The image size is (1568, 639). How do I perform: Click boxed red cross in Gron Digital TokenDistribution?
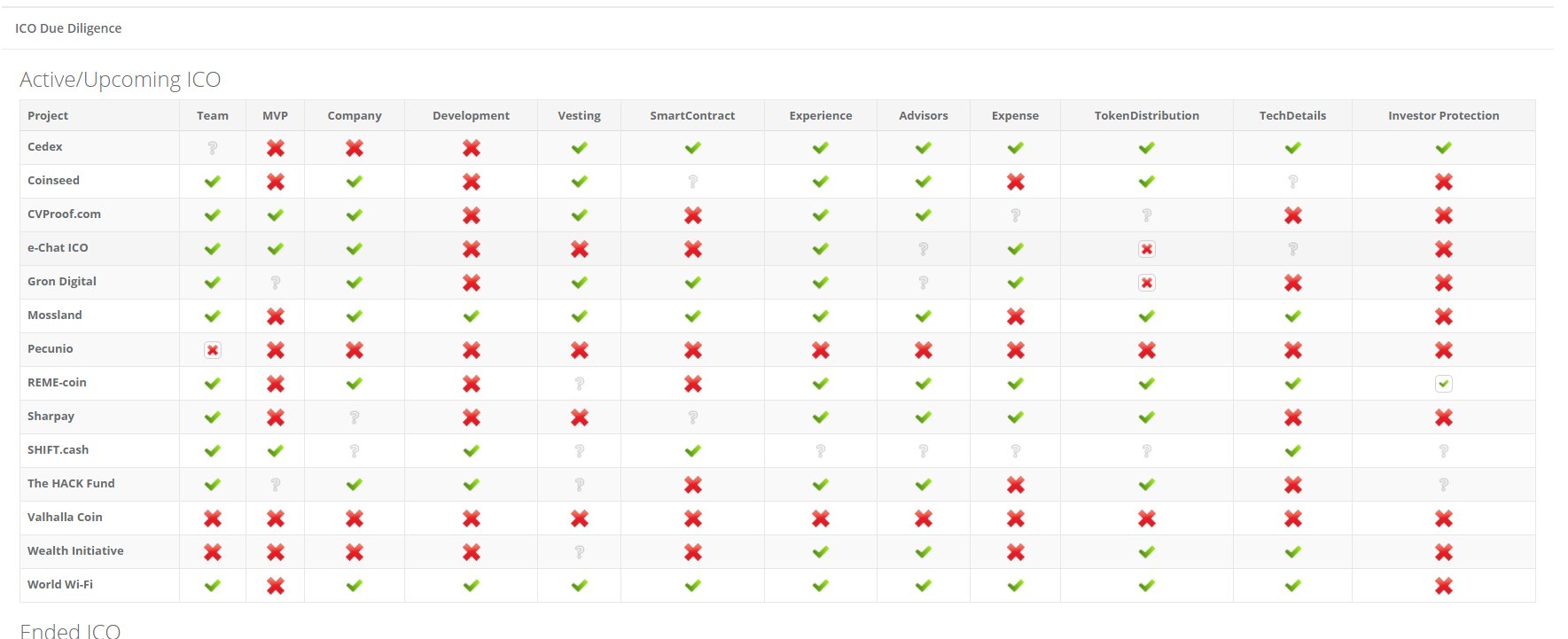[1147, 283]
